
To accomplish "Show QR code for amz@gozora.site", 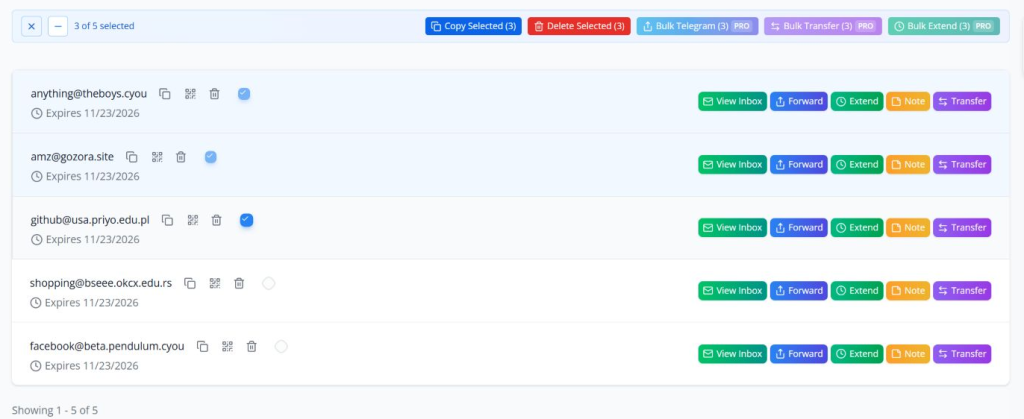I will point(157,157).
